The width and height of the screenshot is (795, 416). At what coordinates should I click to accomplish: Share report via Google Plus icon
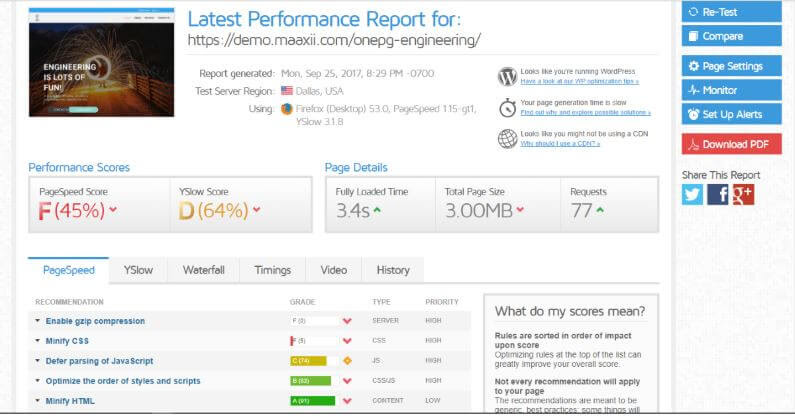pos(743,195)
